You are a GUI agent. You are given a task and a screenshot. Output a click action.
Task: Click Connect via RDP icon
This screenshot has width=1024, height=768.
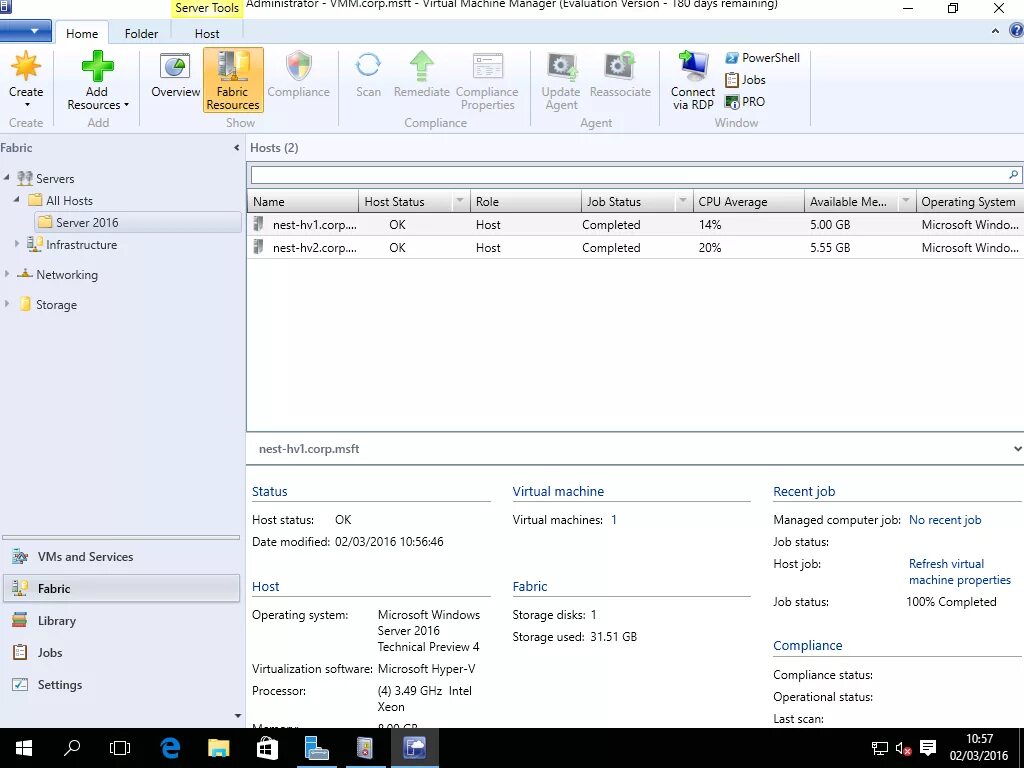coord(693,66)
